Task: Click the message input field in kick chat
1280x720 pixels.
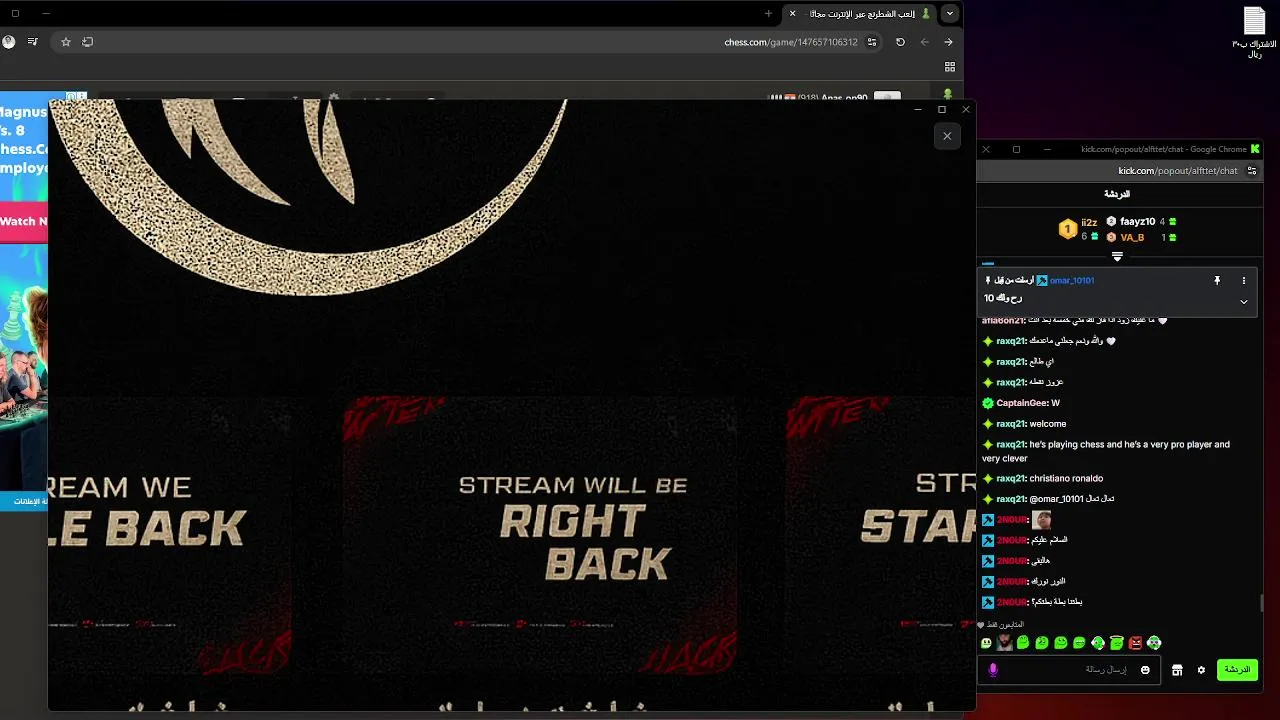Action: coord(1070,670)
